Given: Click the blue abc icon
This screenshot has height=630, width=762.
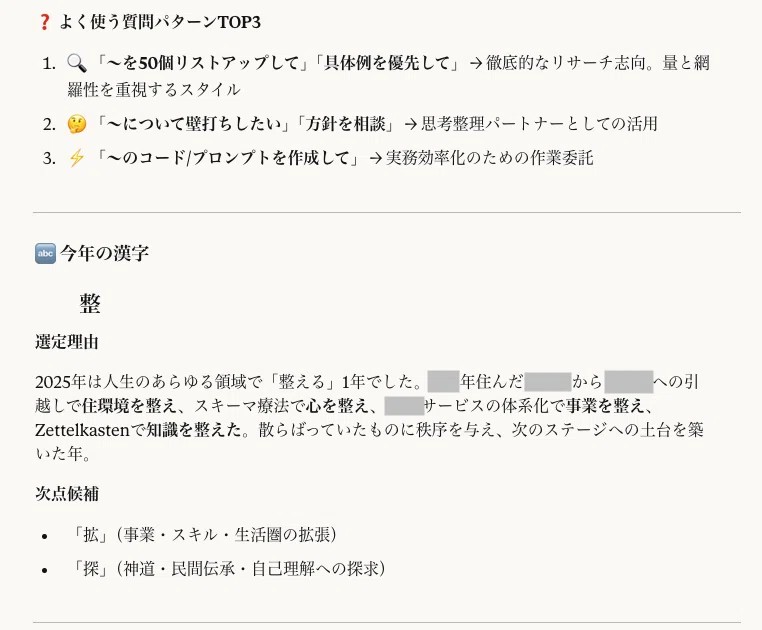Looking at the screenshot, I should 45,254.
